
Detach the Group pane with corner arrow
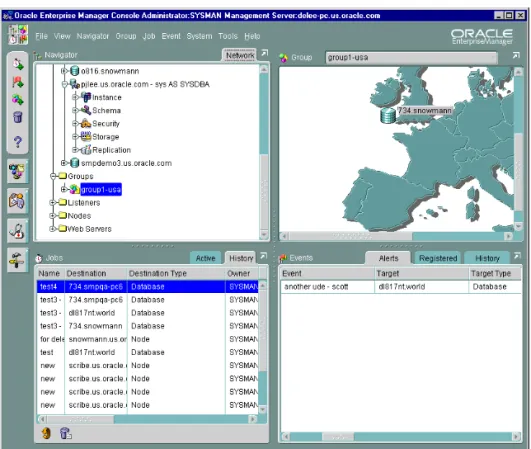coord(516,55)
